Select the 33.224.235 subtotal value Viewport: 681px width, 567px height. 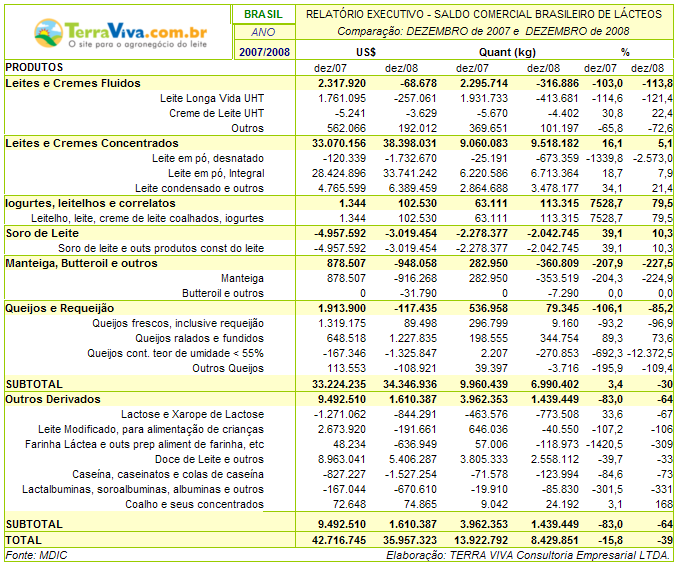[339, 384]
